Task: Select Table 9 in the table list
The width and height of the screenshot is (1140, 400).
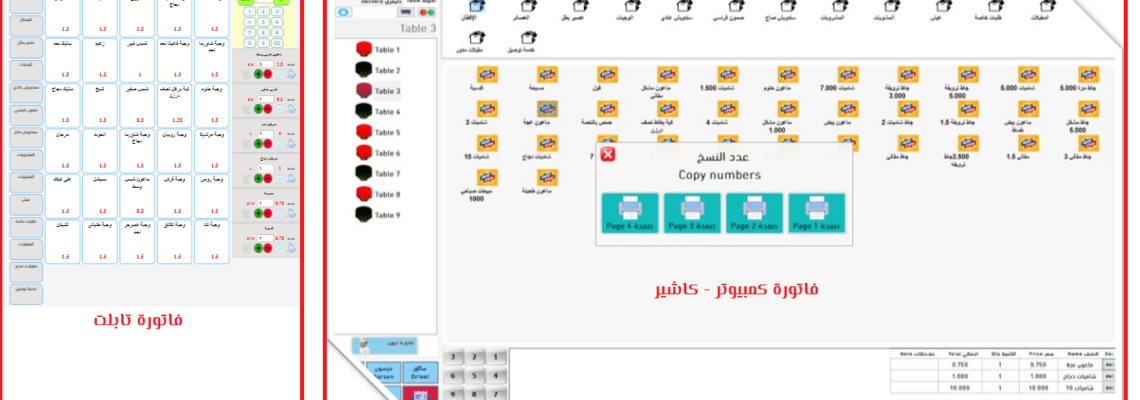Action: [378, 215]
